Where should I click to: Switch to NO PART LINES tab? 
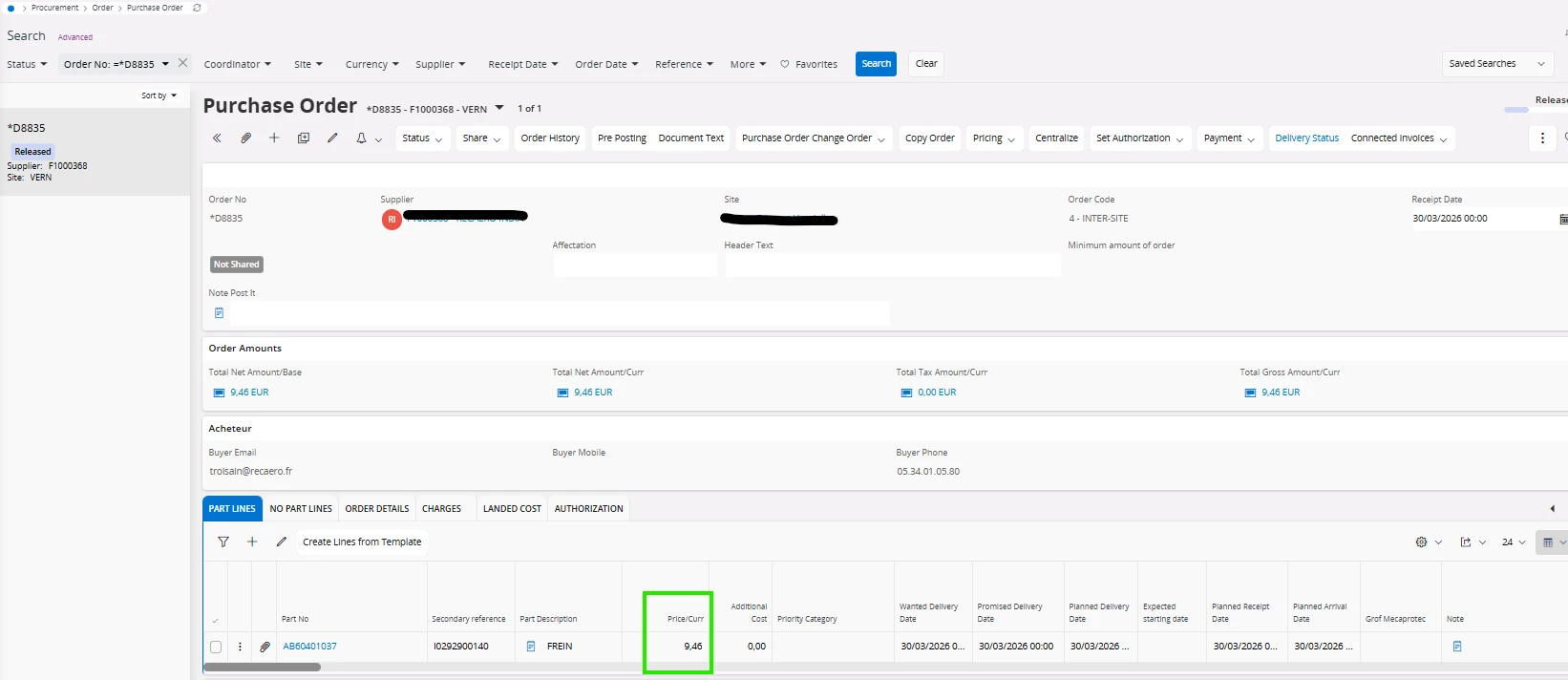point(301,509)
